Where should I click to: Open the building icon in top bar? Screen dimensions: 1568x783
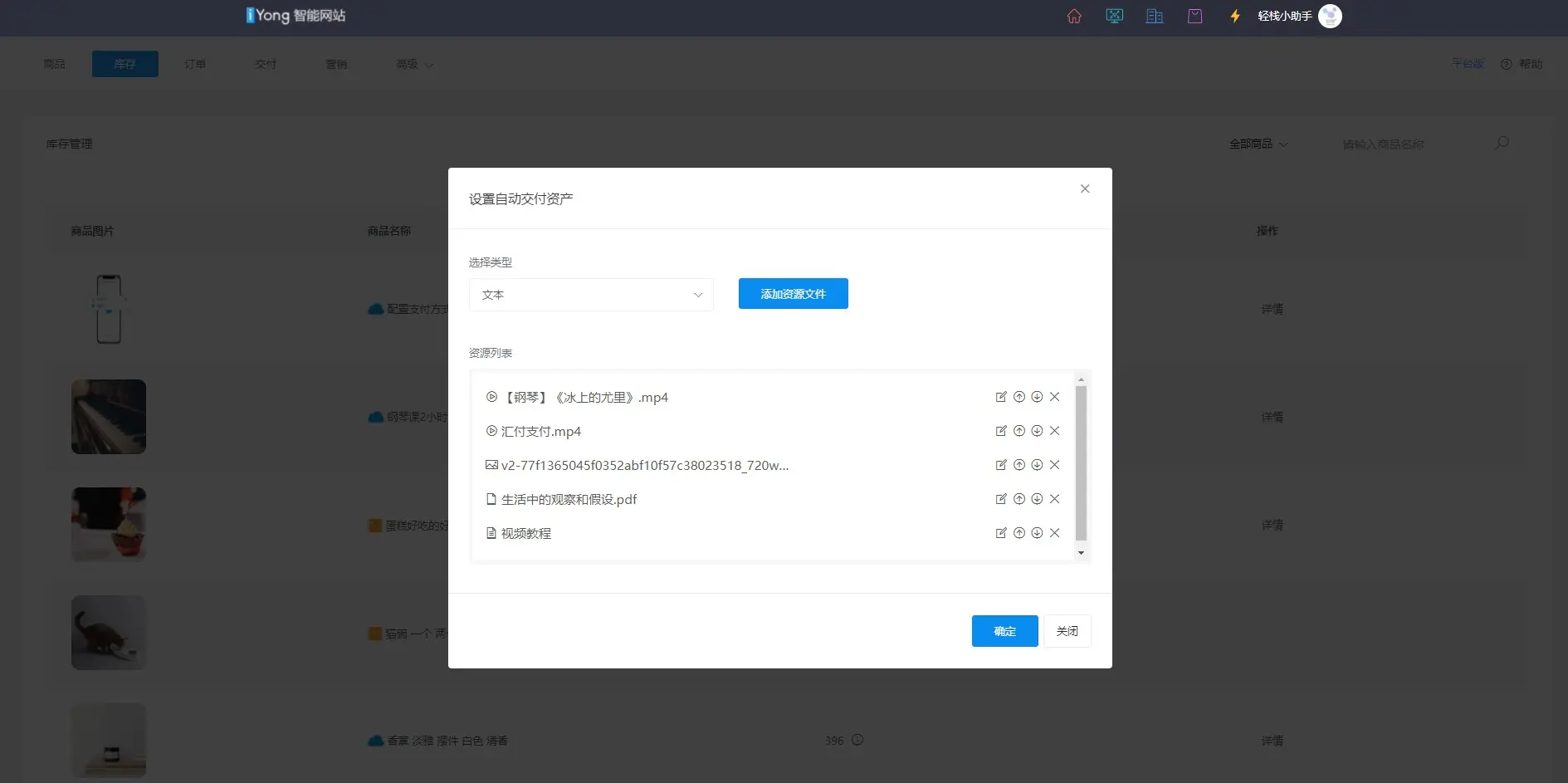1155,16
